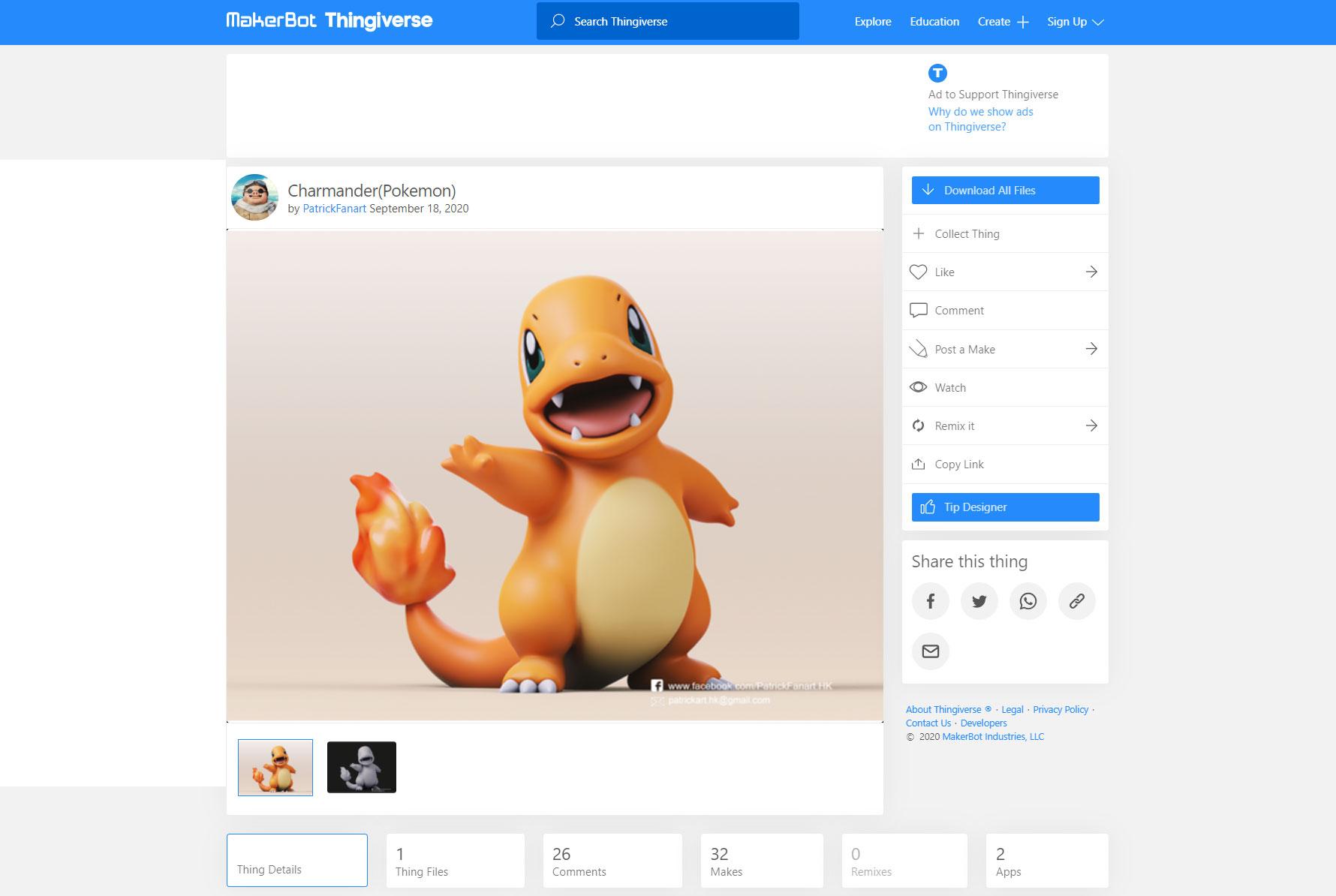
Task: Open the 0 Remixes tab
Action: pyautogui.click(x=904, y=860)
